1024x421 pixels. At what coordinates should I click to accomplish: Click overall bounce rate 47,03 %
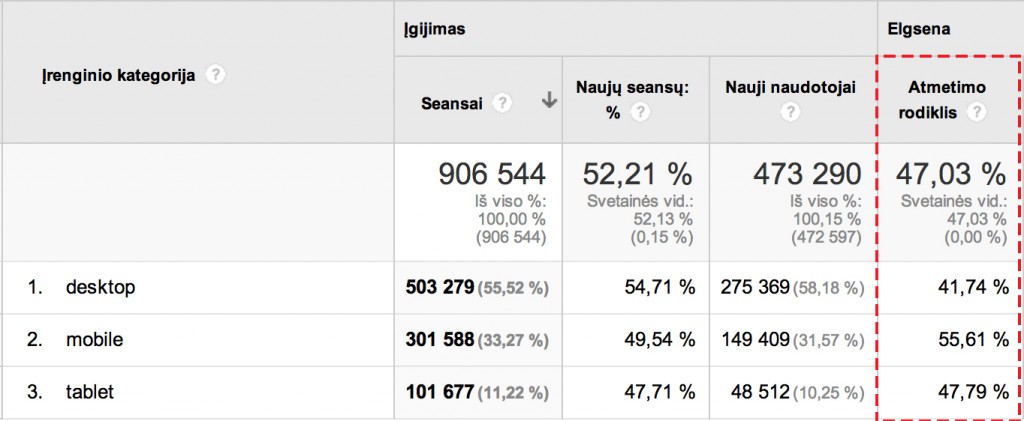(x=949, y=174)
